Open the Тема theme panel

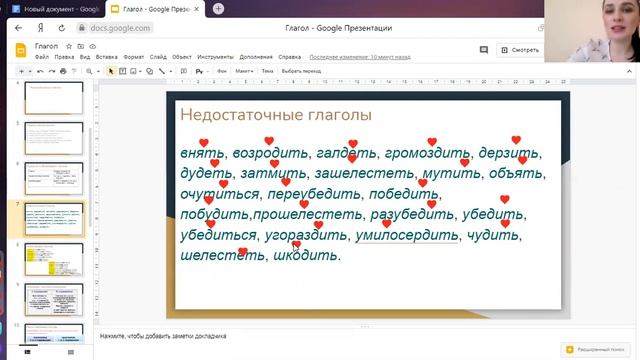coord(267,71)
